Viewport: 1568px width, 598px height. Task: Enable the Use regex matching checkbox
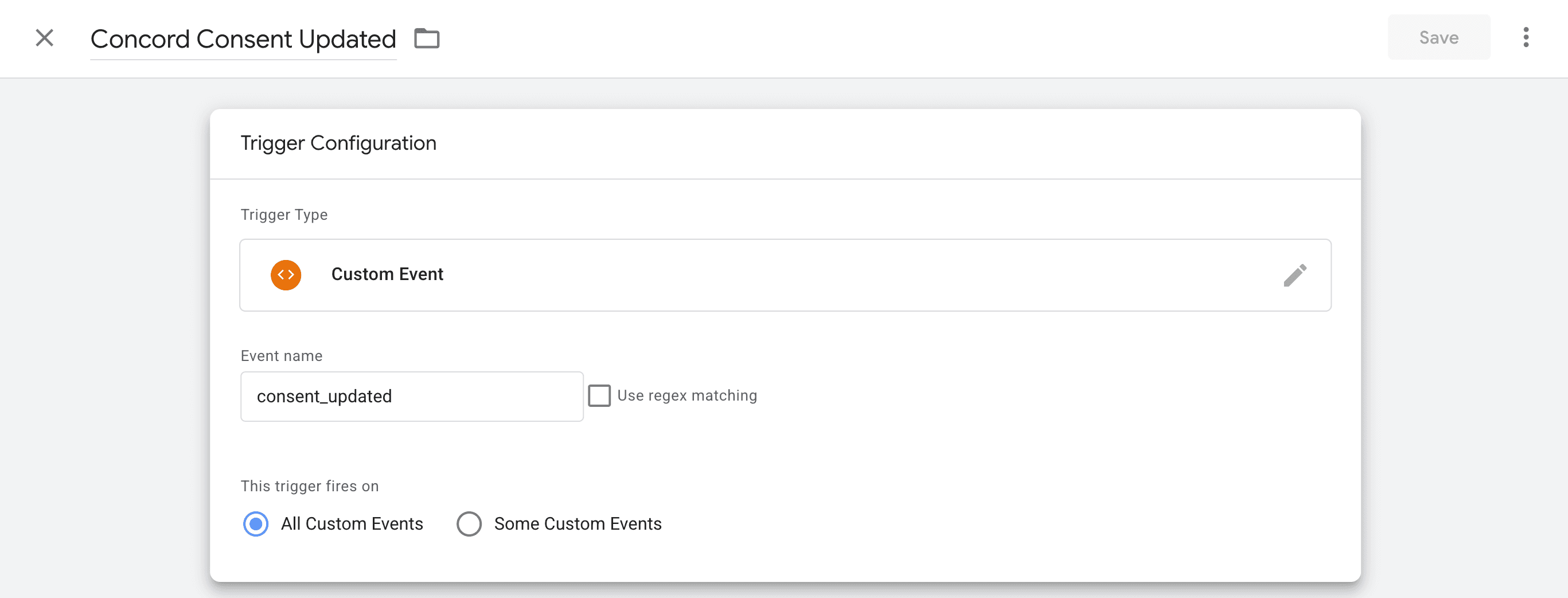(599, 396)
